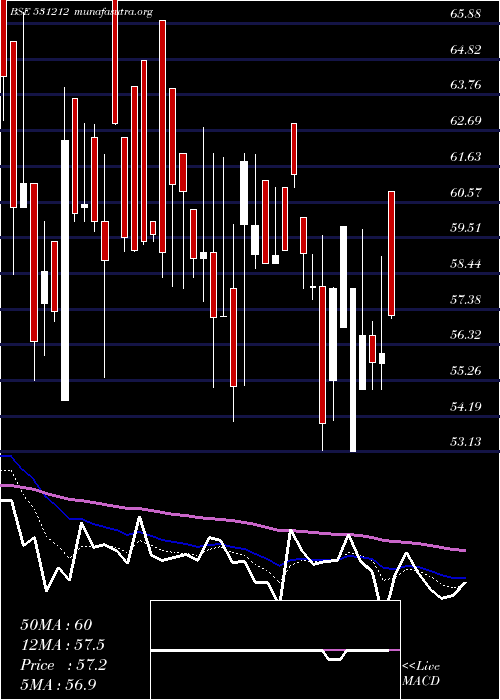Click the Price : 57.2 reading
The width and height of the screenshot is (500, 700).
pos(63,665)
